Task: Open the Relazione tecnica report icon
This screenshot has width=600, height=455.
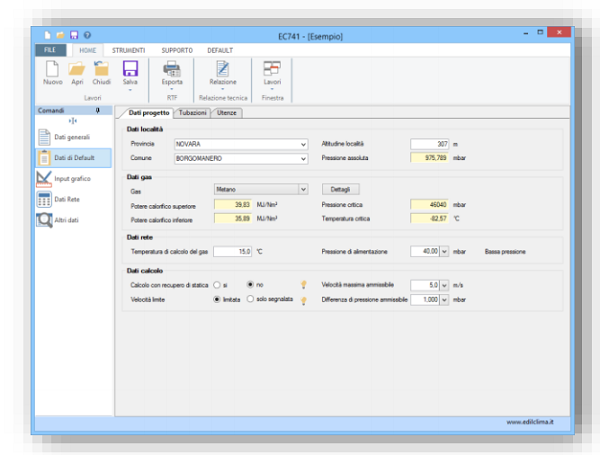Action: (223, 69)
